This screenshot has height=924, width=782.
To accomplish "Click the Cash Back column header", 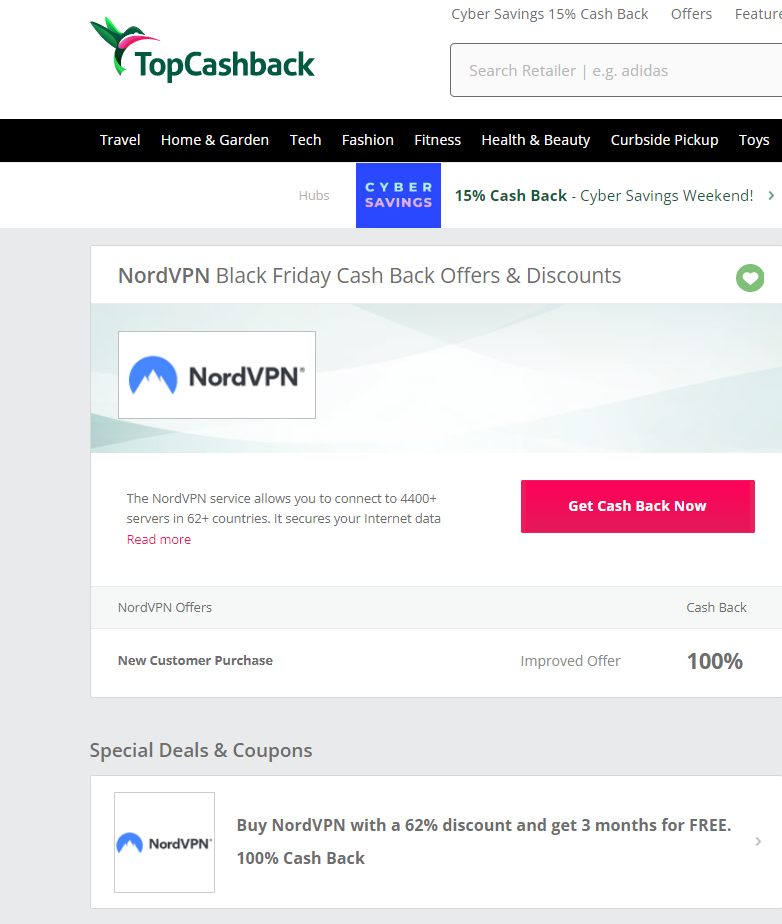I will [716, 608].
